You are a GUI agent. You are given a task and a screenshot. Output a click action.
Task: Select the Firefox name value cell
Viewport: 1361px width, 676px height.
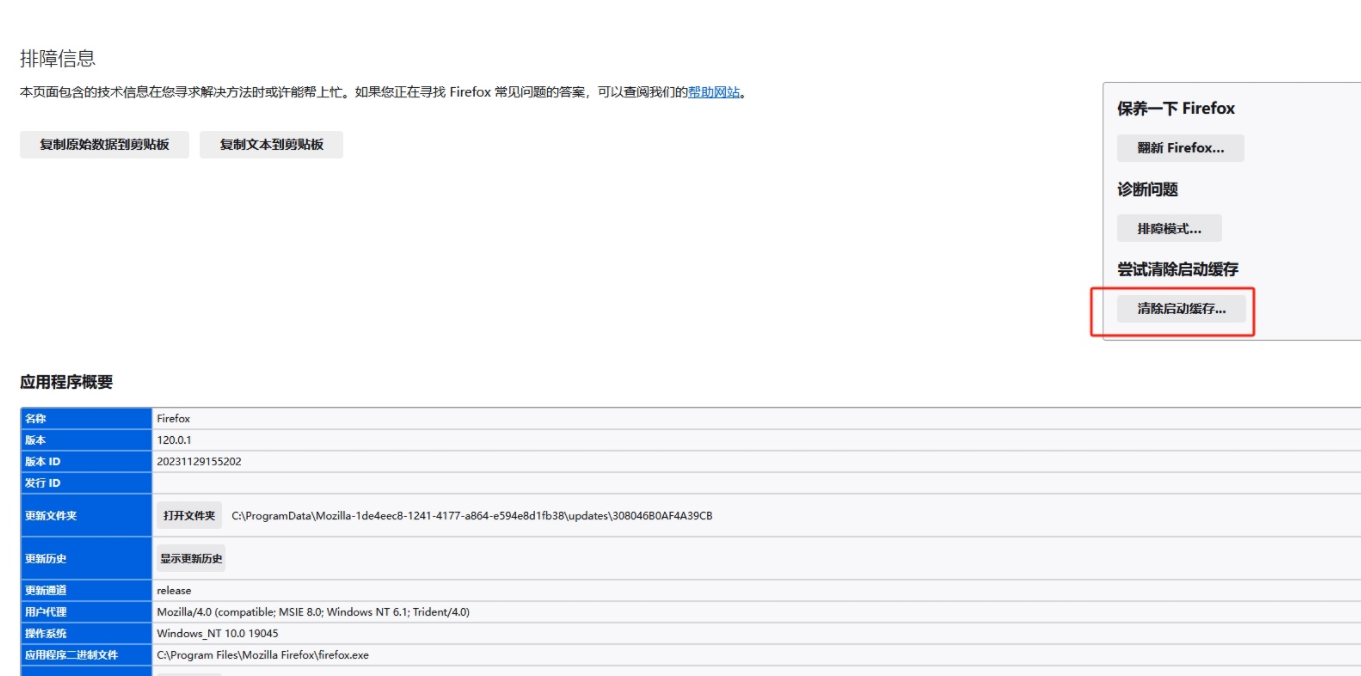(756, 418)
